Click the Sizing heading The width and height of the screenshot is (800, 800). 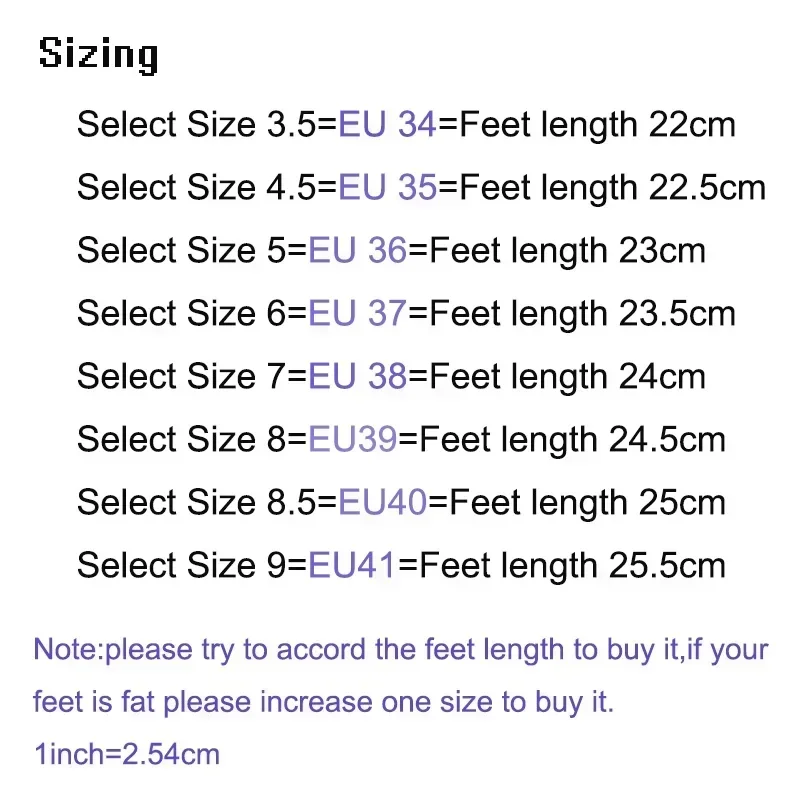pyautogui.click(x=98, y=54)
